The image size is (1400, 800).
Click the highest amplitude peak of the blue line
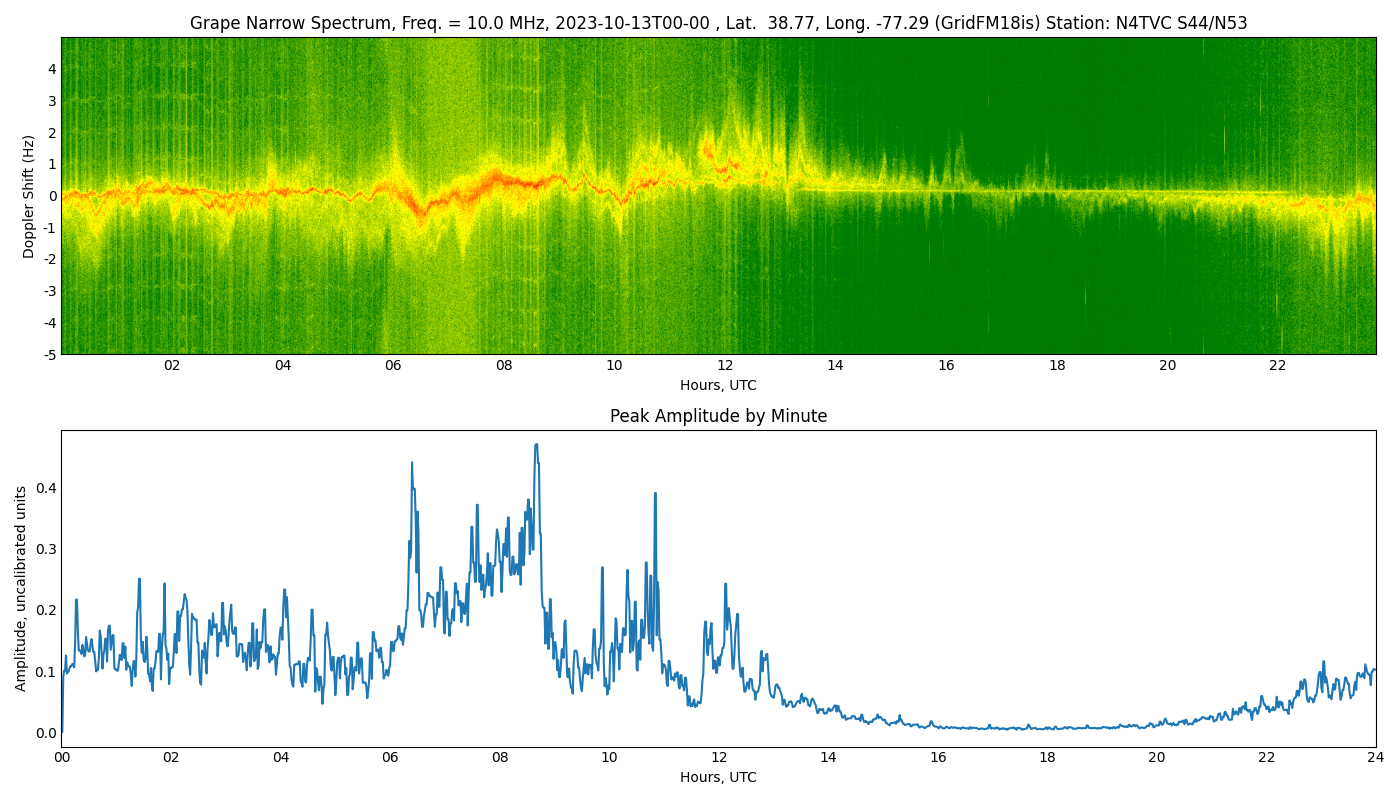pyautogui.click(x=536, y=445)
